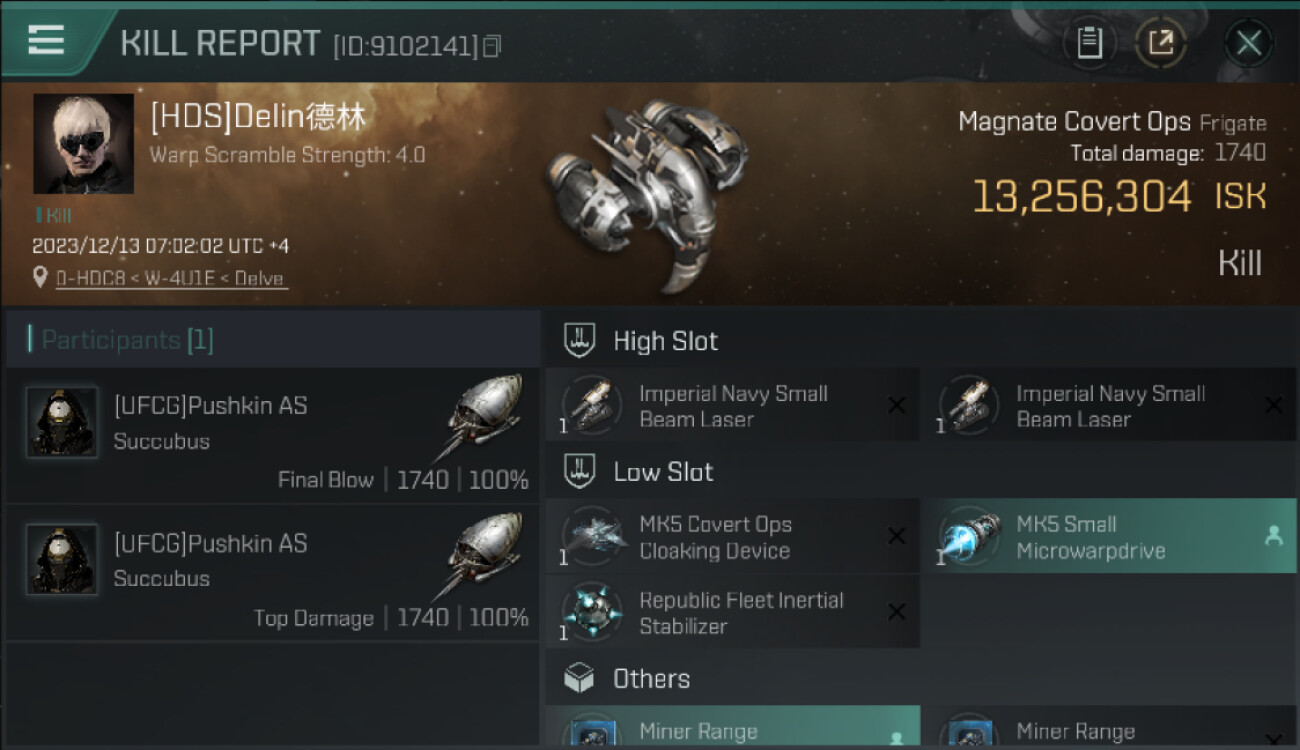Image resolution: width=1300 pixels, height=750 pixels.
Task: Close the kill report window
Action: pos(1248,43)
